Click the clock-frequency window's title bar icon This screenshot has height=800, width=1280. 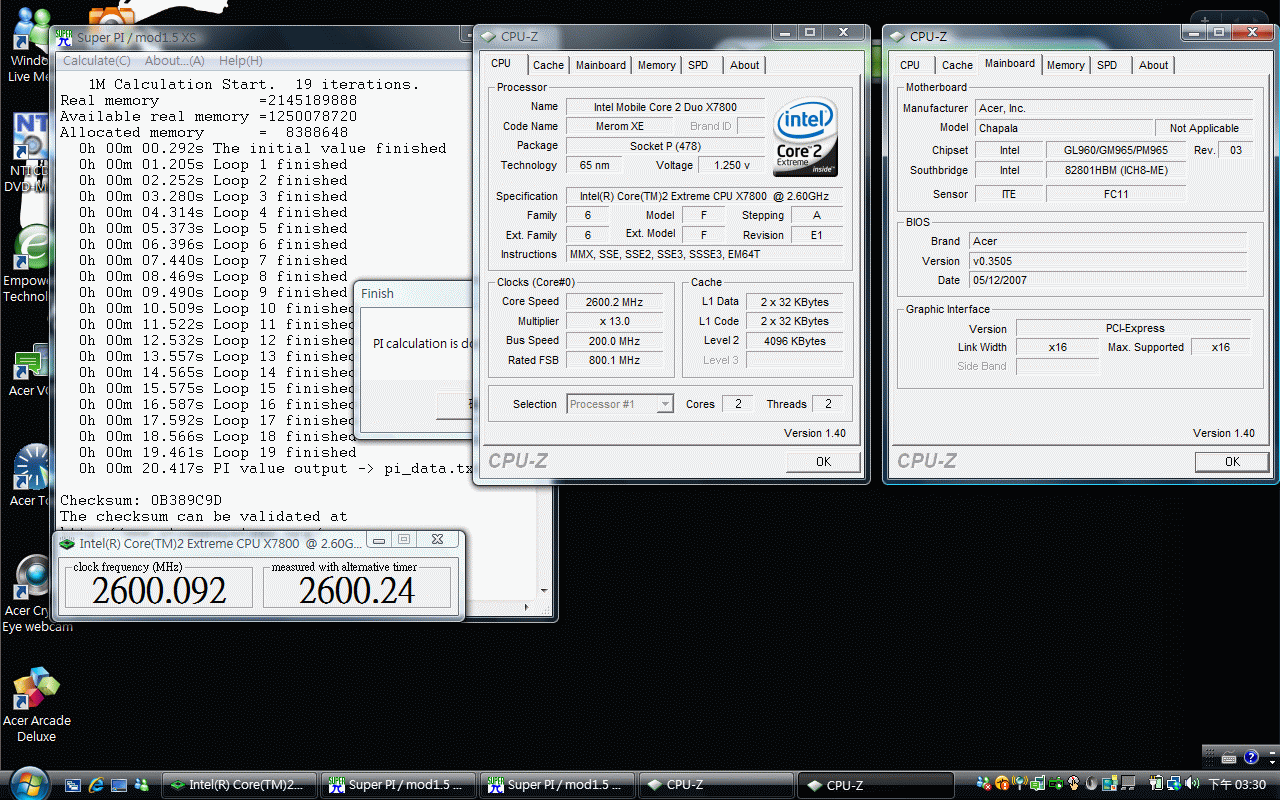[x=67, y=543]
